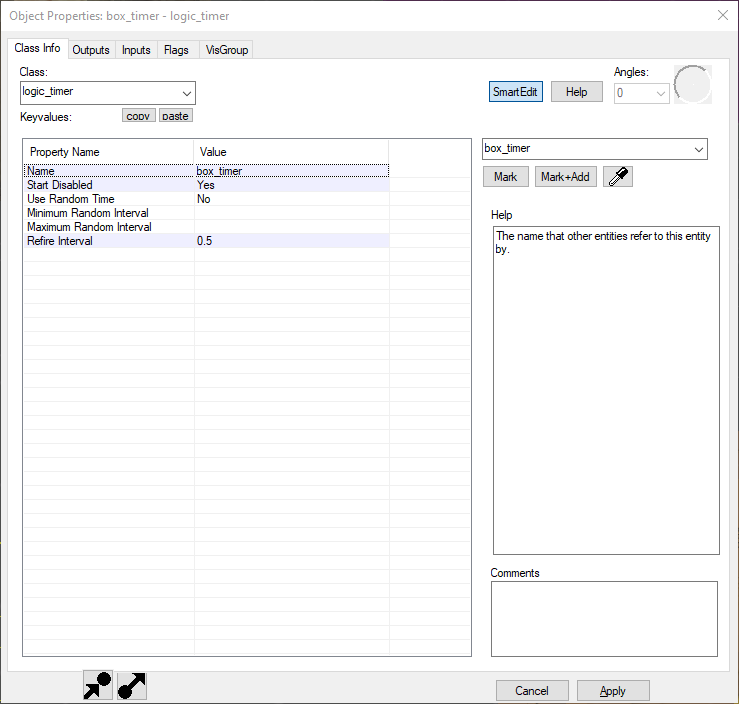Click the copy keyvalues button
739x704 pixels.
[x=139, y=115]
